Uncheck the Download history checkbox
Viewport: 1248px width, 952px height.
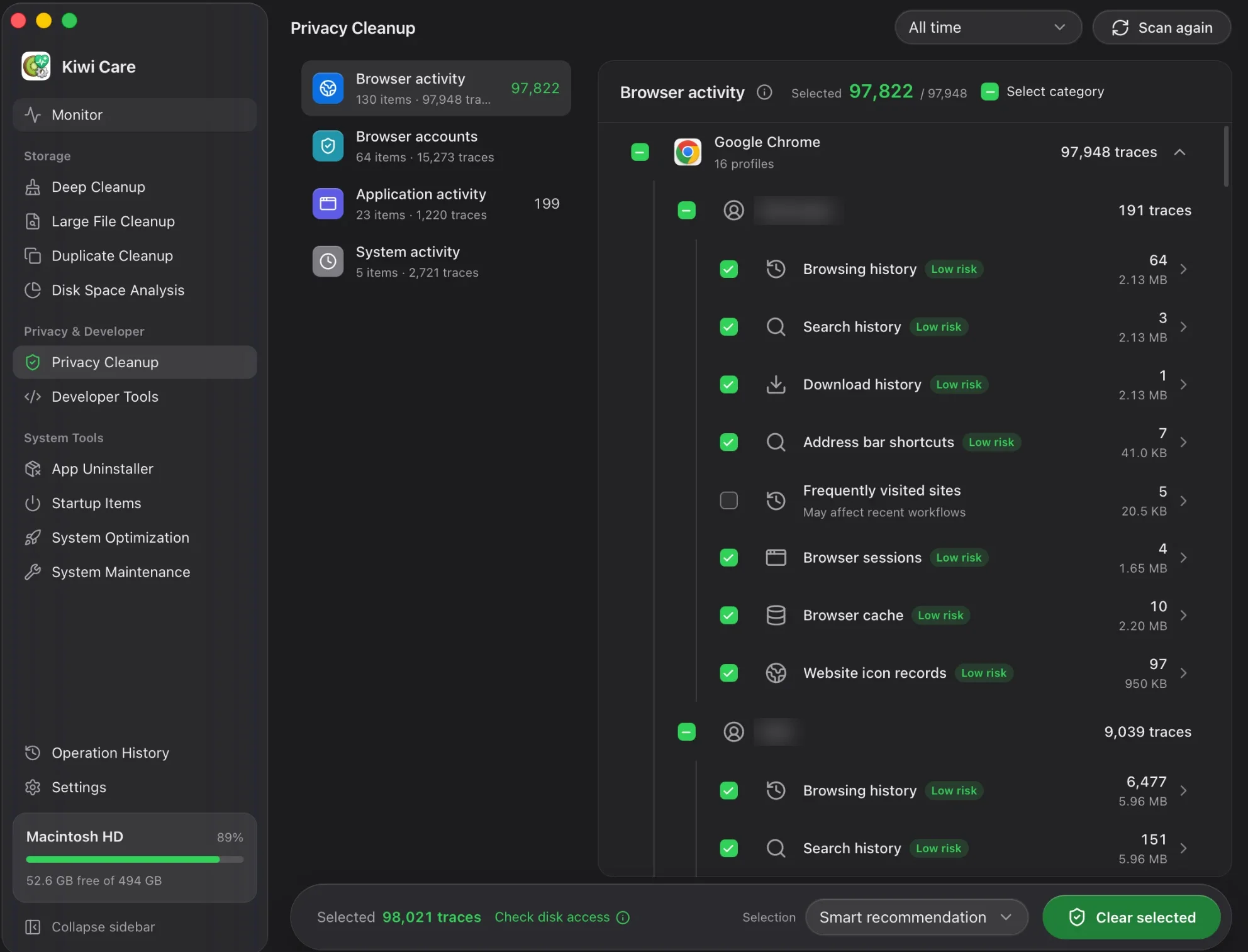(x=728, y=385)
